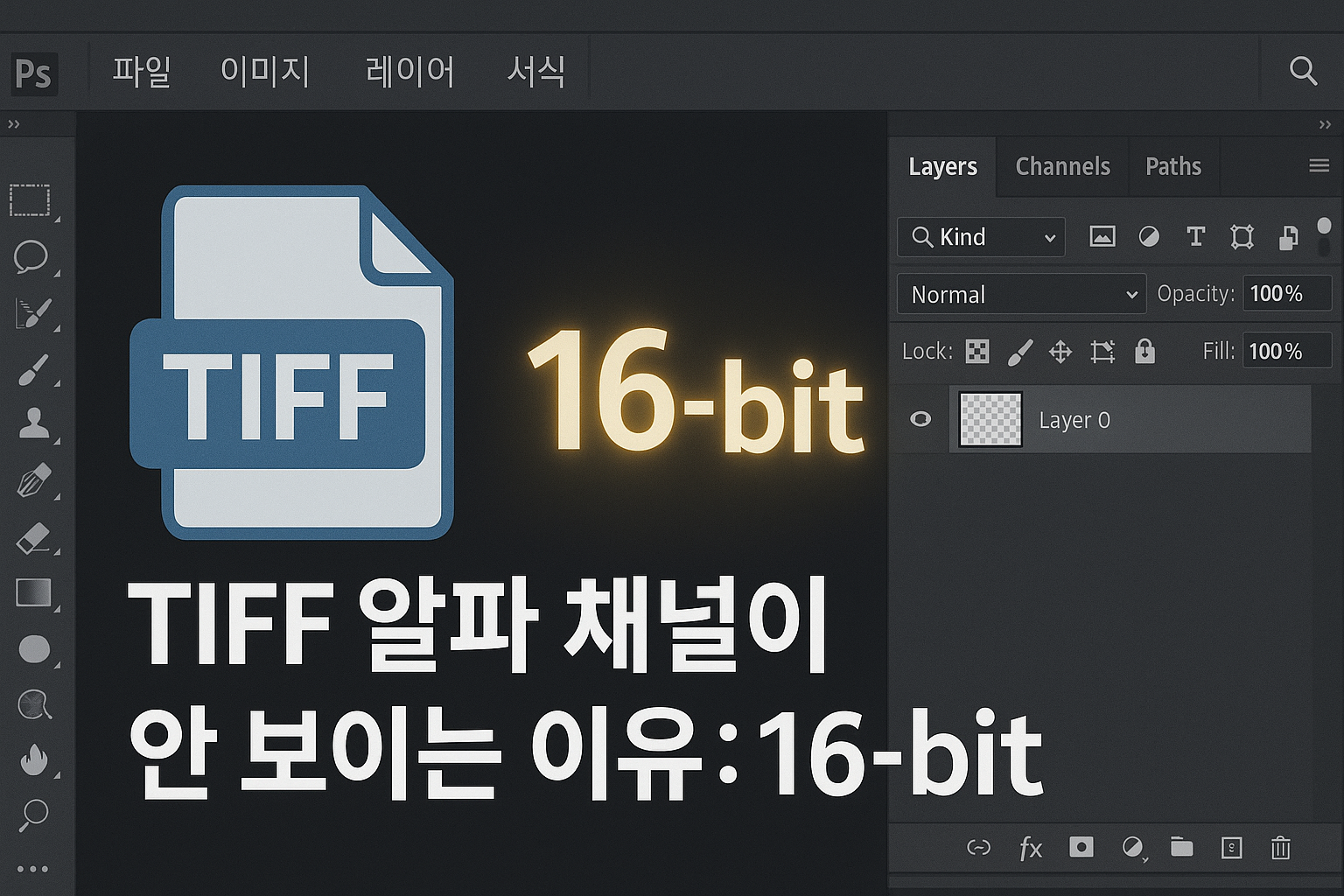Expand the left toolbar double-chevron
Viewport: 1344px width, 896px height.
click(x=14, y=124)
